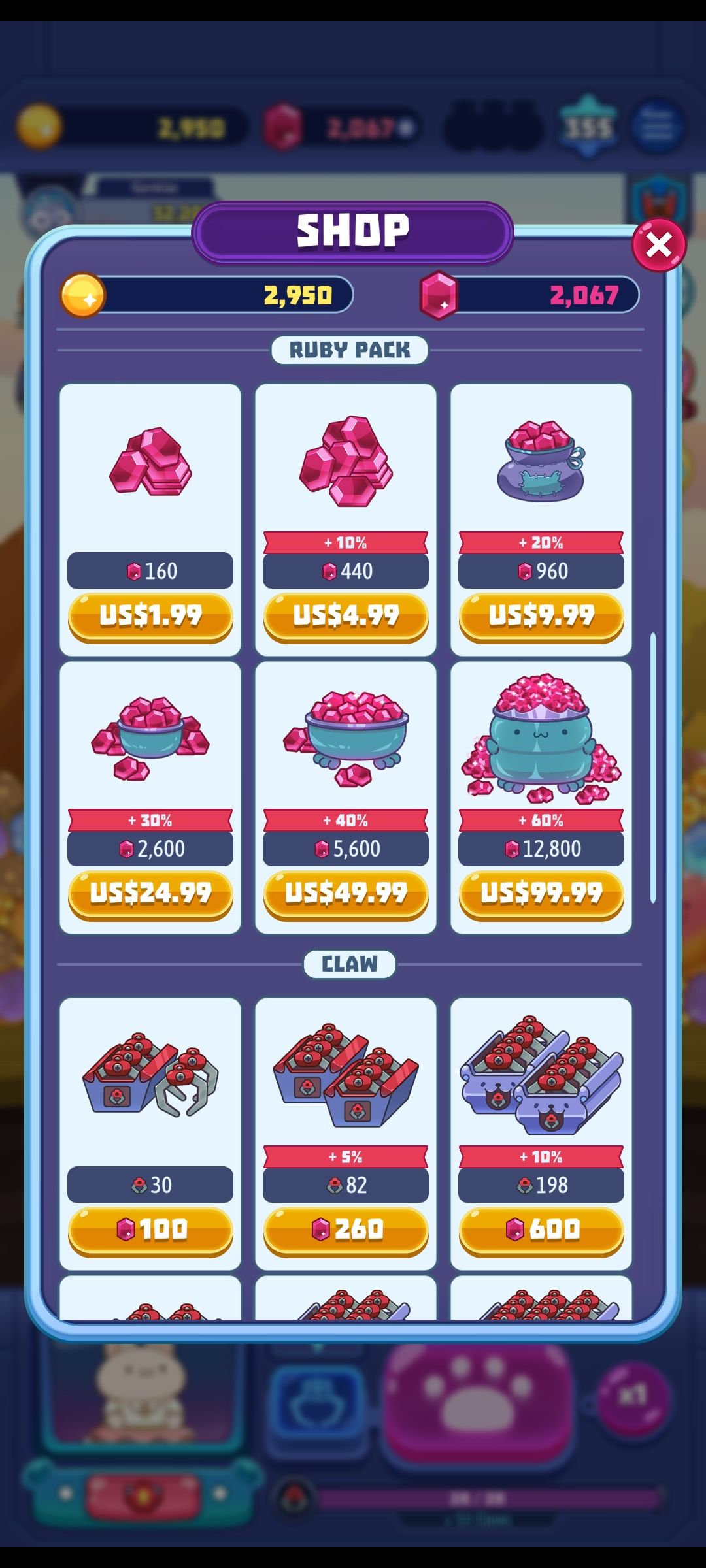
Task: Buy 30 claws for 100 rubies
Action: click(x=150, y=1231)
